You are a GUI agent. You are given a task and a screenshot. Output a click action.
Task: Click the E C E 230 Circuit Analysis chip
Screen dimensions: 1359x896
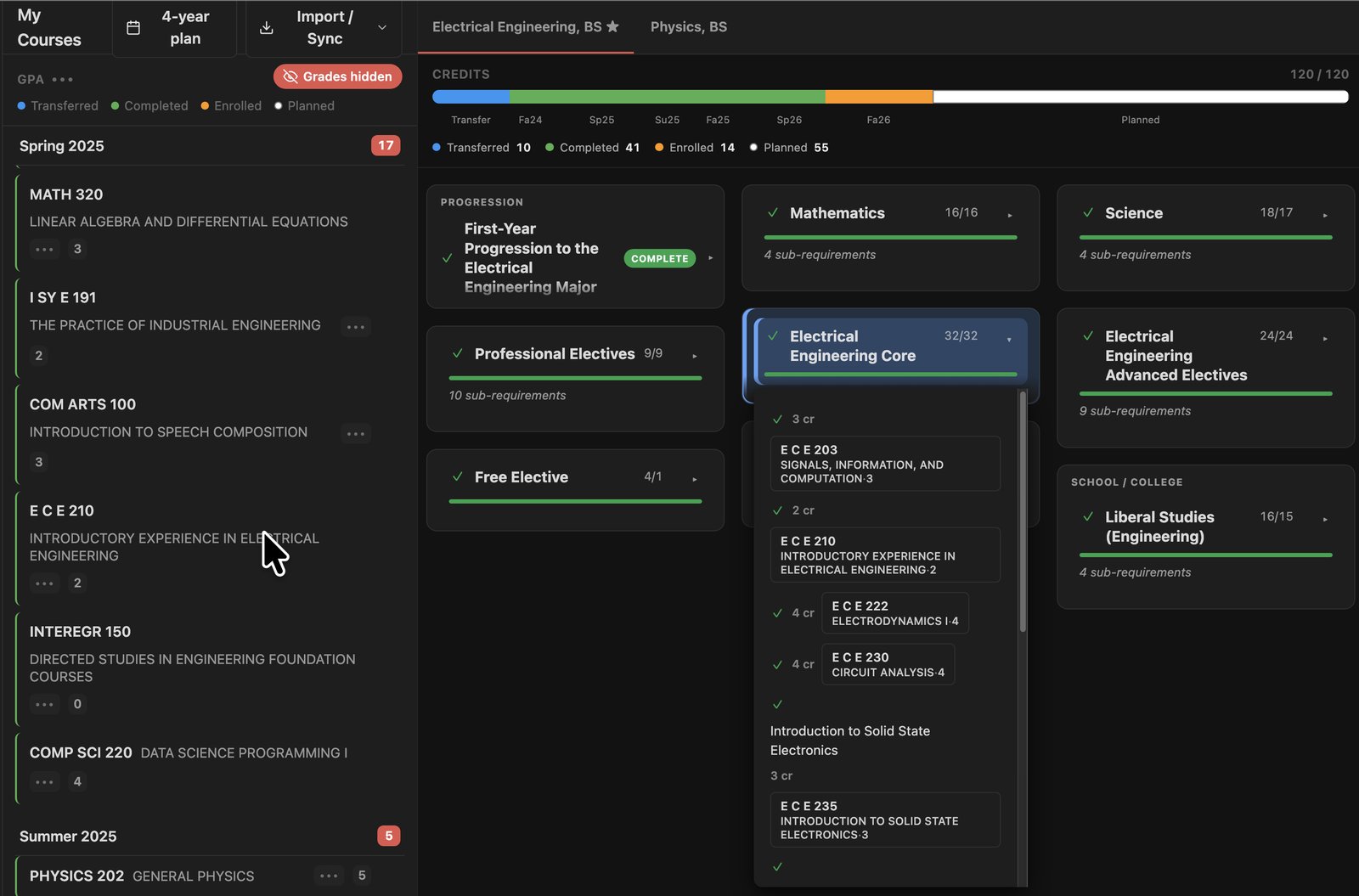pyautogui.click(x=888, y=664)
